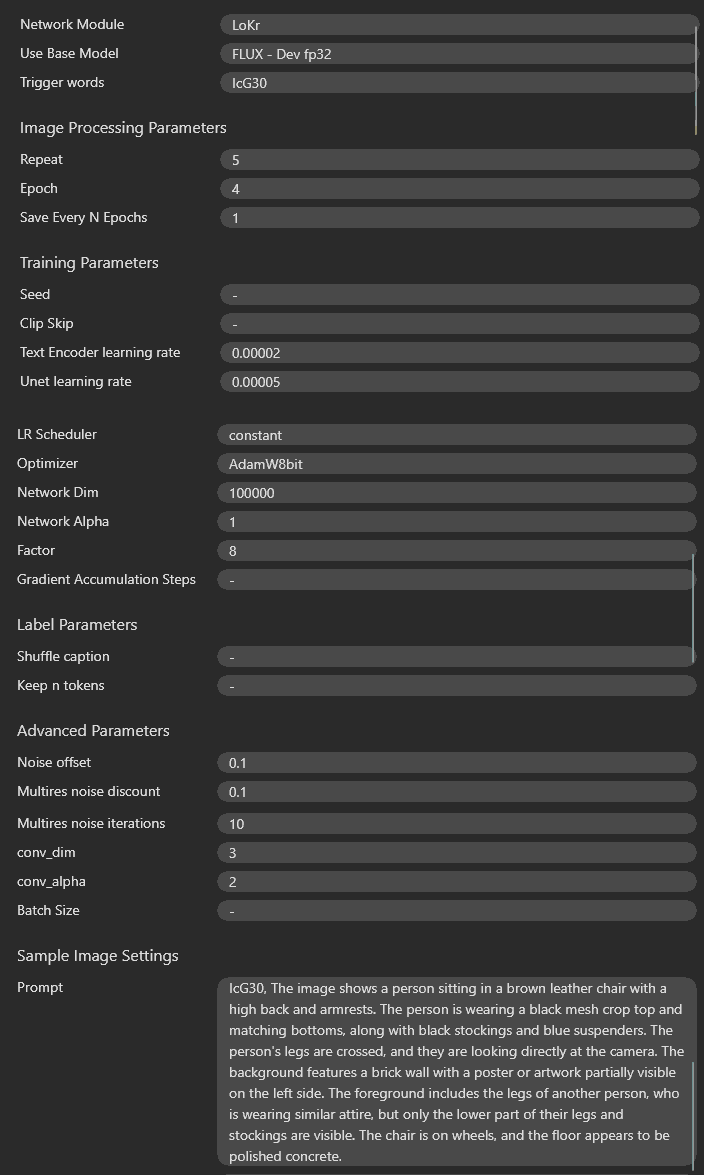
Task: Click the Network Alpha field
Action: coord(457,522)
